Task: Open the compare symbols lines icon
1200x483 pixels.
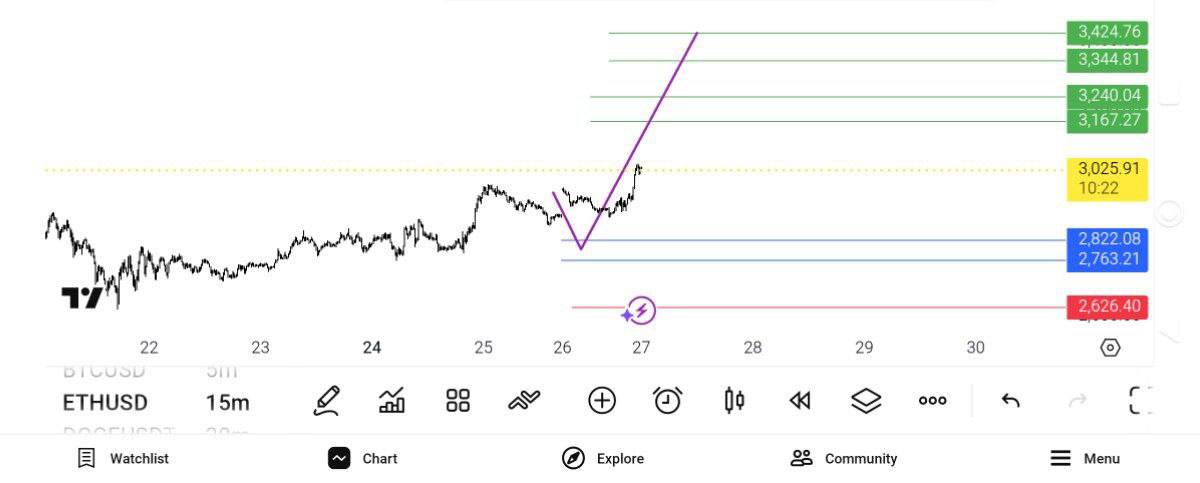Action: click(523, 401)
